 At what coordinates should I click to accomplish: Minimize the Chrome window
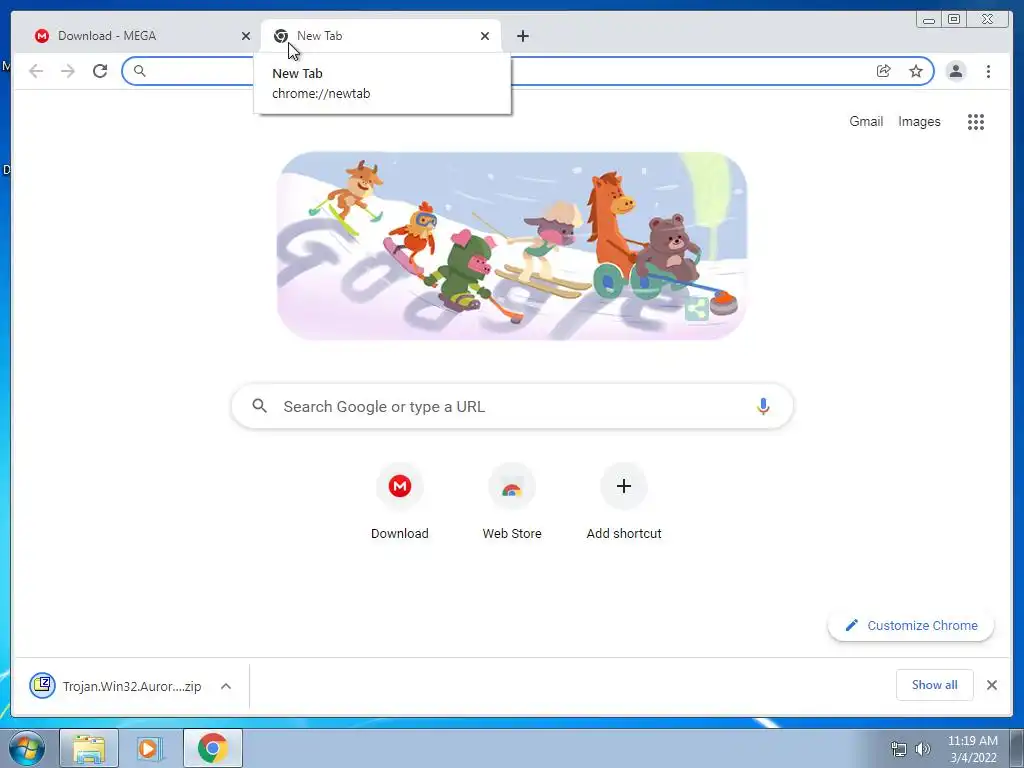click(x=929, y=20)
